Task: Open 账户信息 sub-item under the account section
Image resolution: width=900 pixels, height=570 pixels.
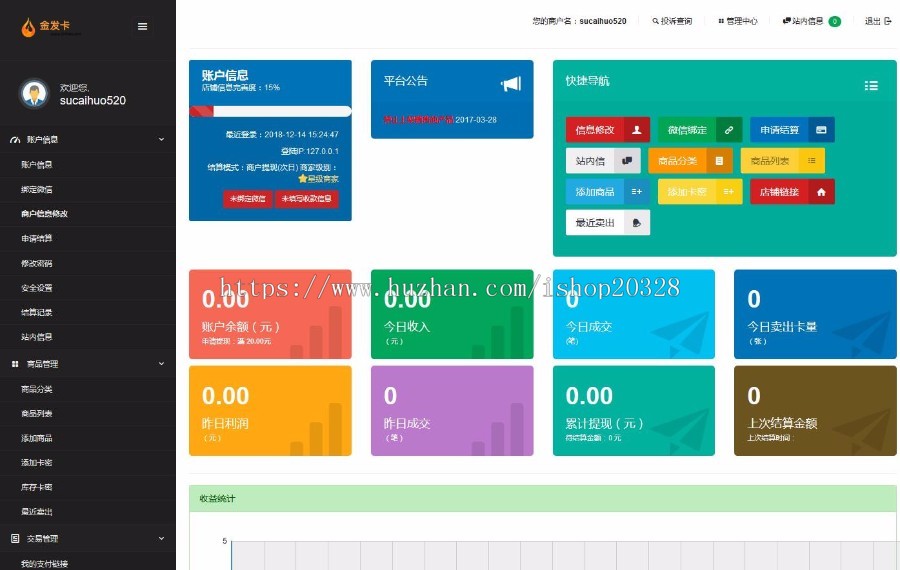Action: point(37,165)
